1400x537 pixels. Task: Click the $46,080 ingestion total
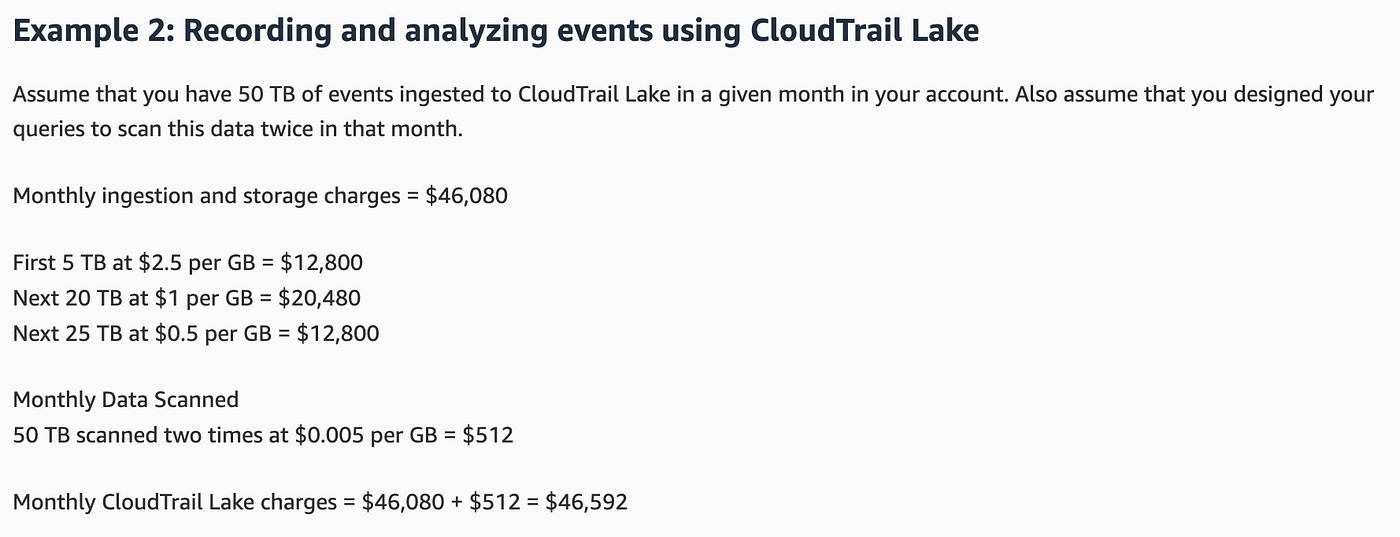(467, 196)
